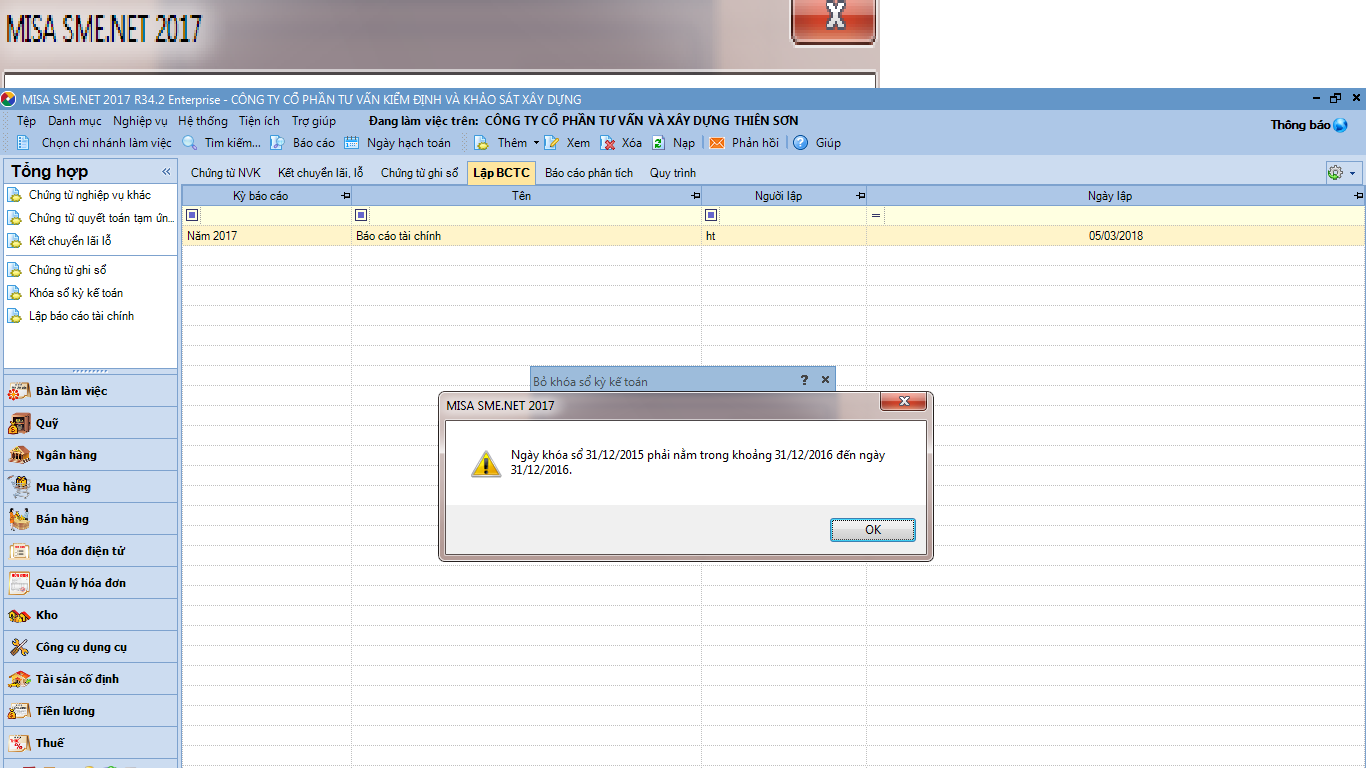Open the Hệ thống menu
The image size is (1366, 768).
pos(203,121)
